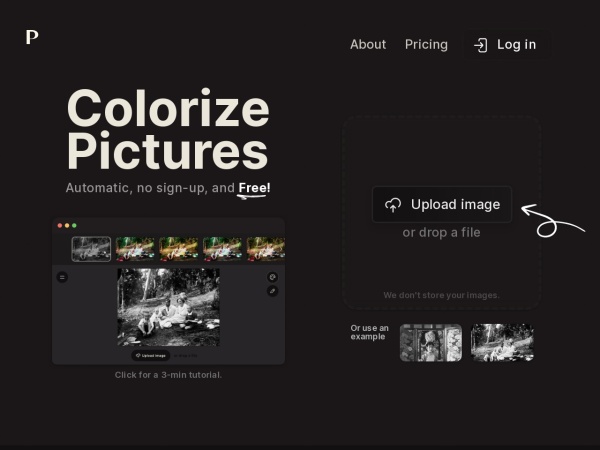This screenshot has height=450, width=600.
Task: Click the palette icon in the tutorial preview
Action: tap(272, 277)
